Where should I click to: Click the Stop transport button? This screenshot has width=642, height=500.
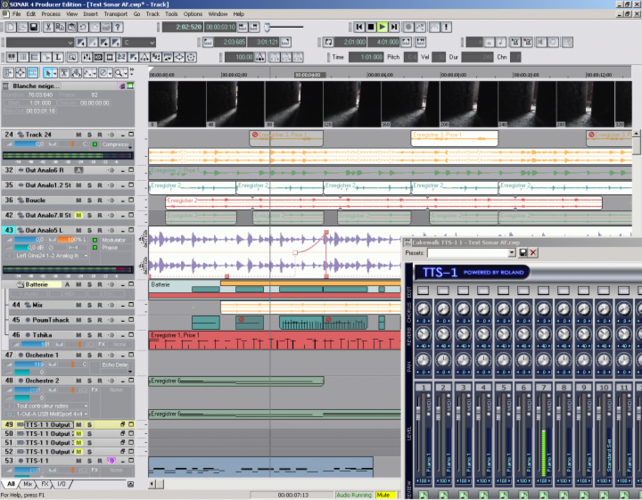click(x=371, y=27)
